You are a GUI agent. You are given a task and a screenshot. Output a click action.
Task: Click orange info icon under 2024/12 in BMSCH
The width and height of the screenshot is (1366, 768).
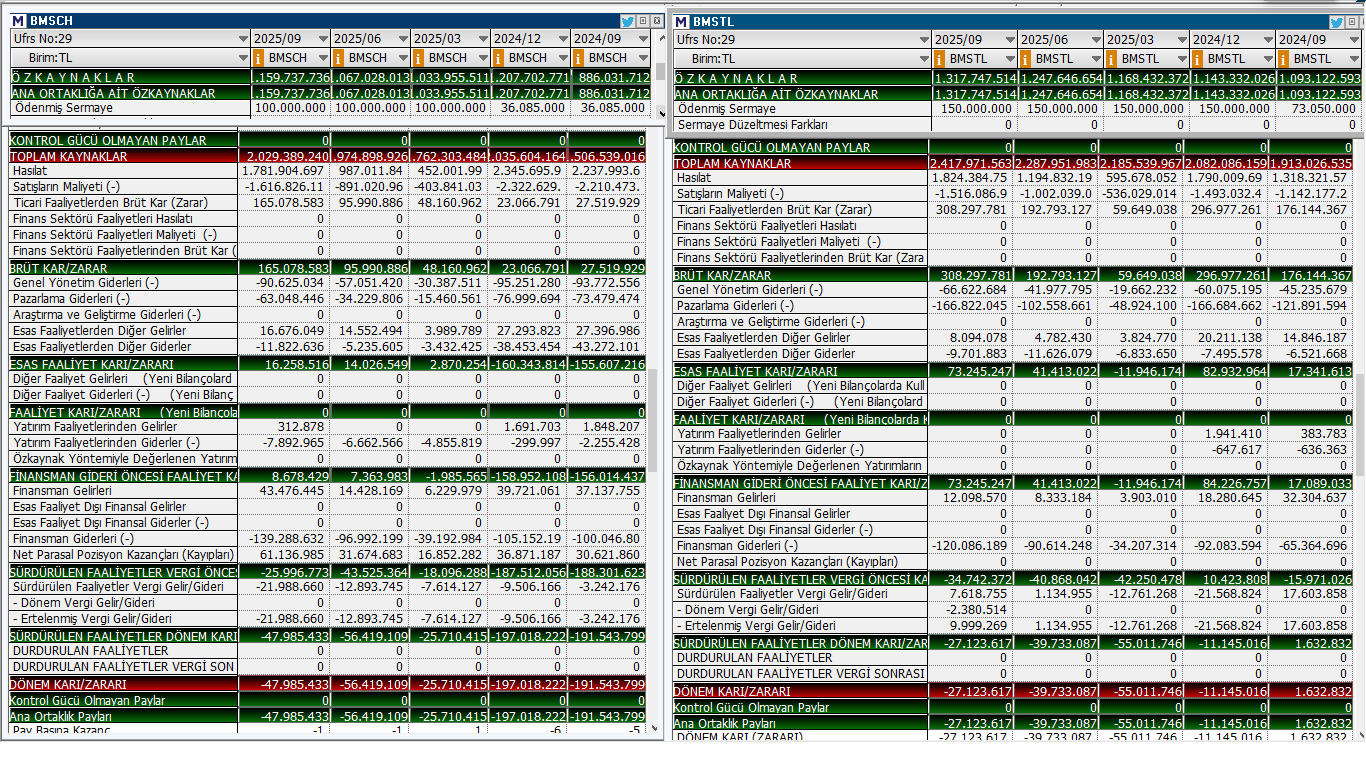[x=500, y=58]
